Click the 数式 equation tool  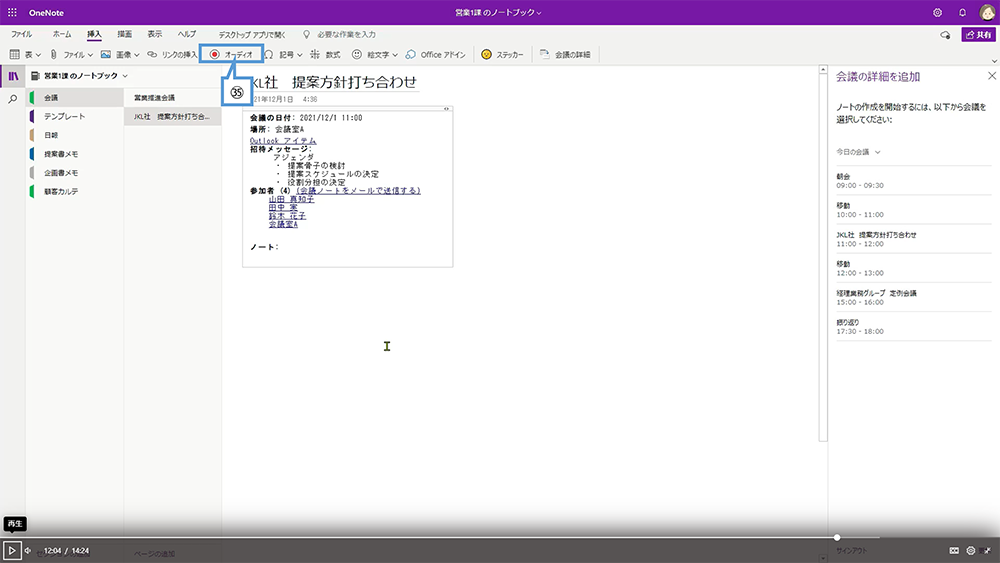[326, 54]
